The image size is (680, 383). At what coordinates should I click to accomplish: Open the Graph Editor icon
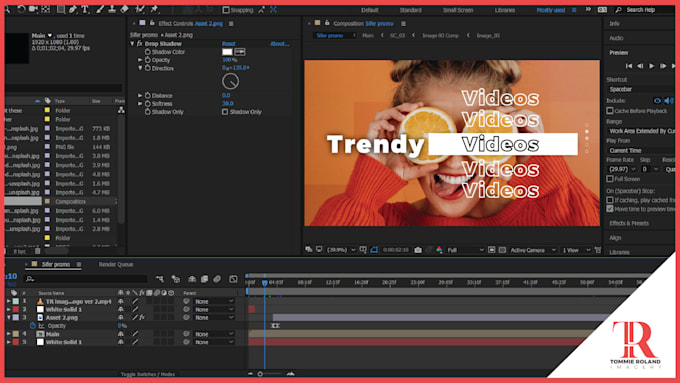pos(233,279)
